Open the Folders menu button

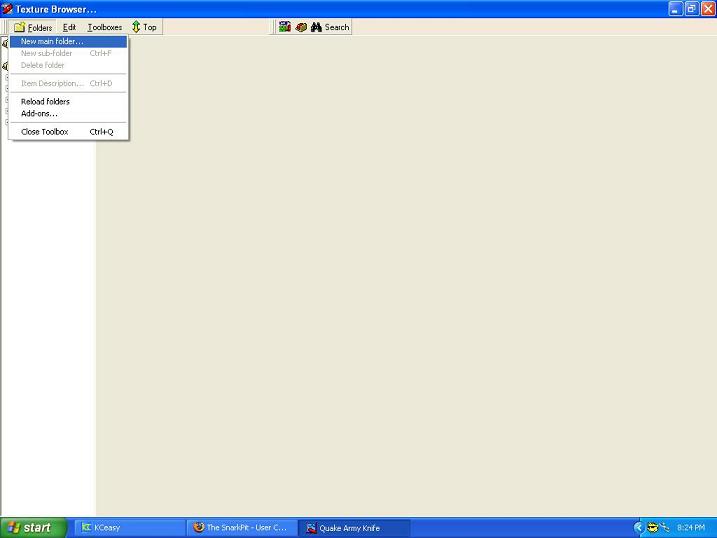click(x=33, y=27)
